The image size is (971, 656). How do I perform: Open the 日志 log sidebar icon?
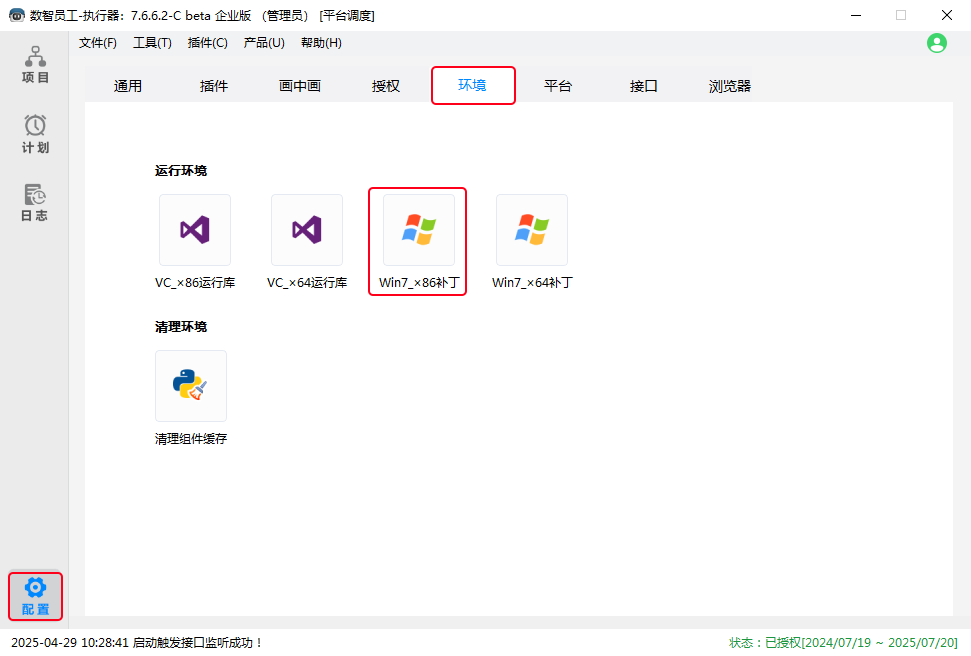tap(35, 202)
